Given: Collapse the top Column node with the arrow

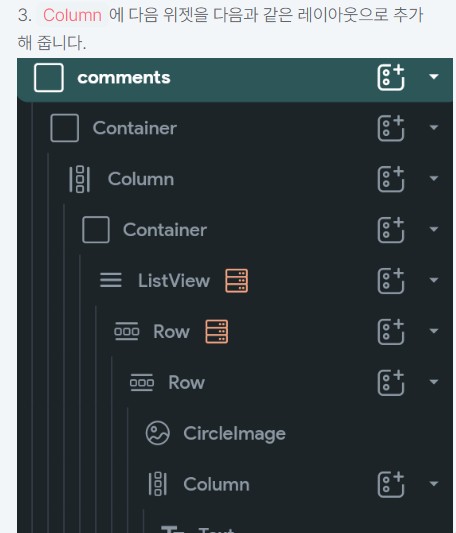Looking at the screenshot, I should click(434, 178).
